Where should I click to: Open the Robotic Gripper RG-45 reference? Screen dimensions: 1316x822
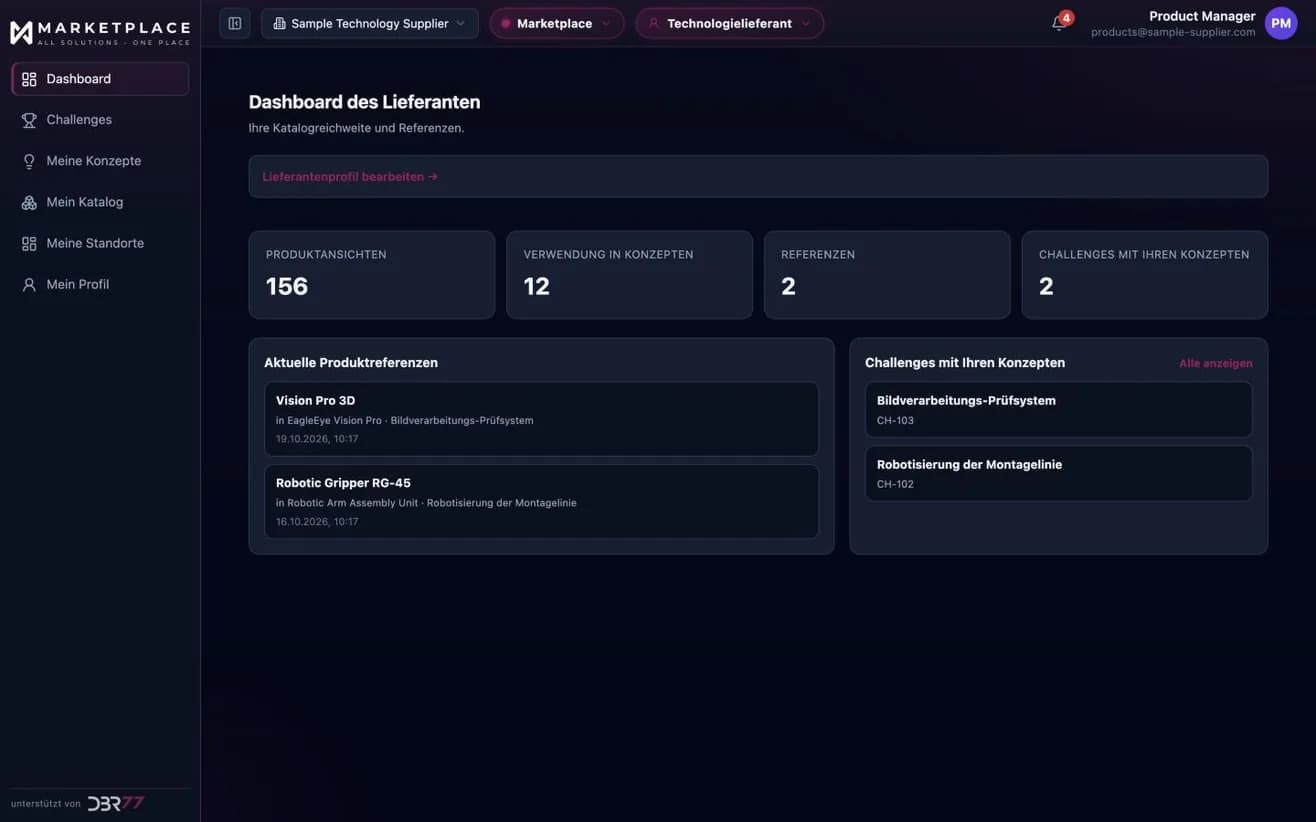(541, 502)
